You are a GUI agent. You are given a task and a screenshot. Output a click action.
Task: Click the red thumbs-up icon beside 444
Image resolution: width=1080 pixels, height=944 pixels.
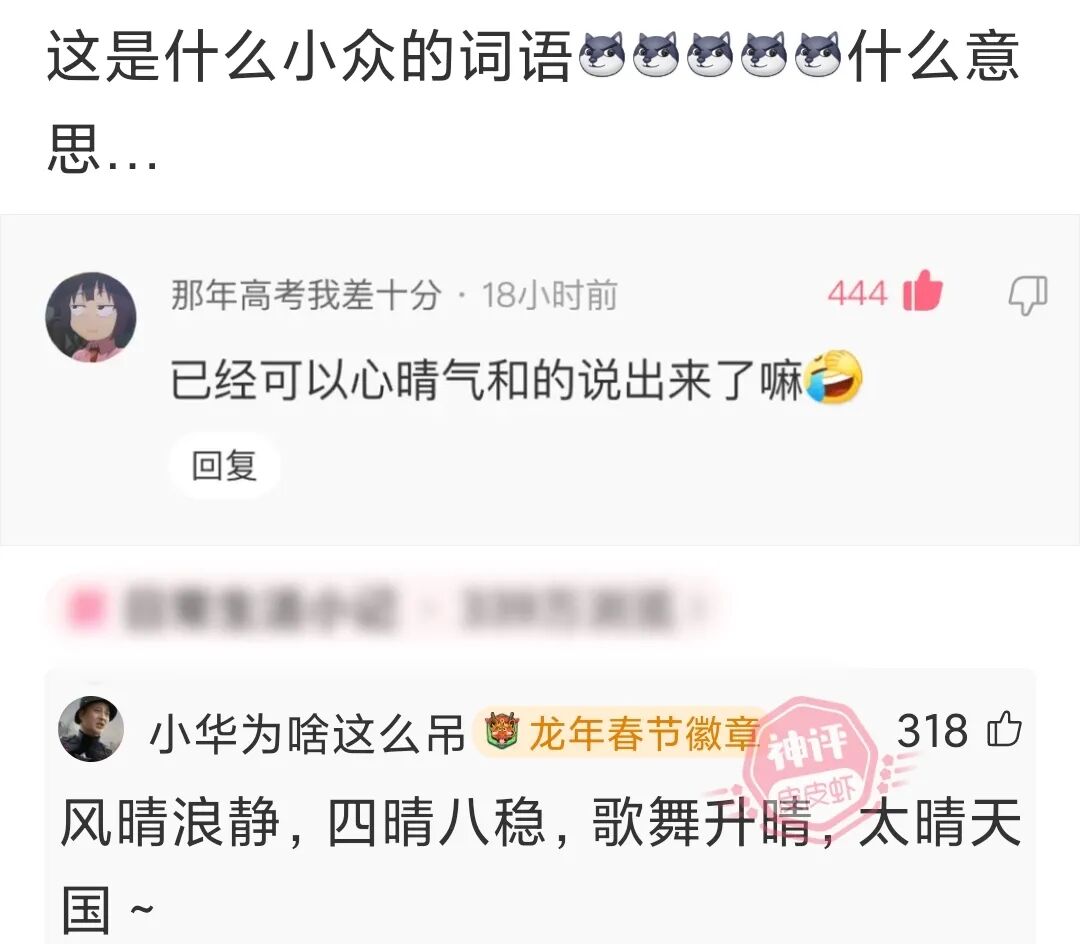pyautogui.click(x=922, y=290)
